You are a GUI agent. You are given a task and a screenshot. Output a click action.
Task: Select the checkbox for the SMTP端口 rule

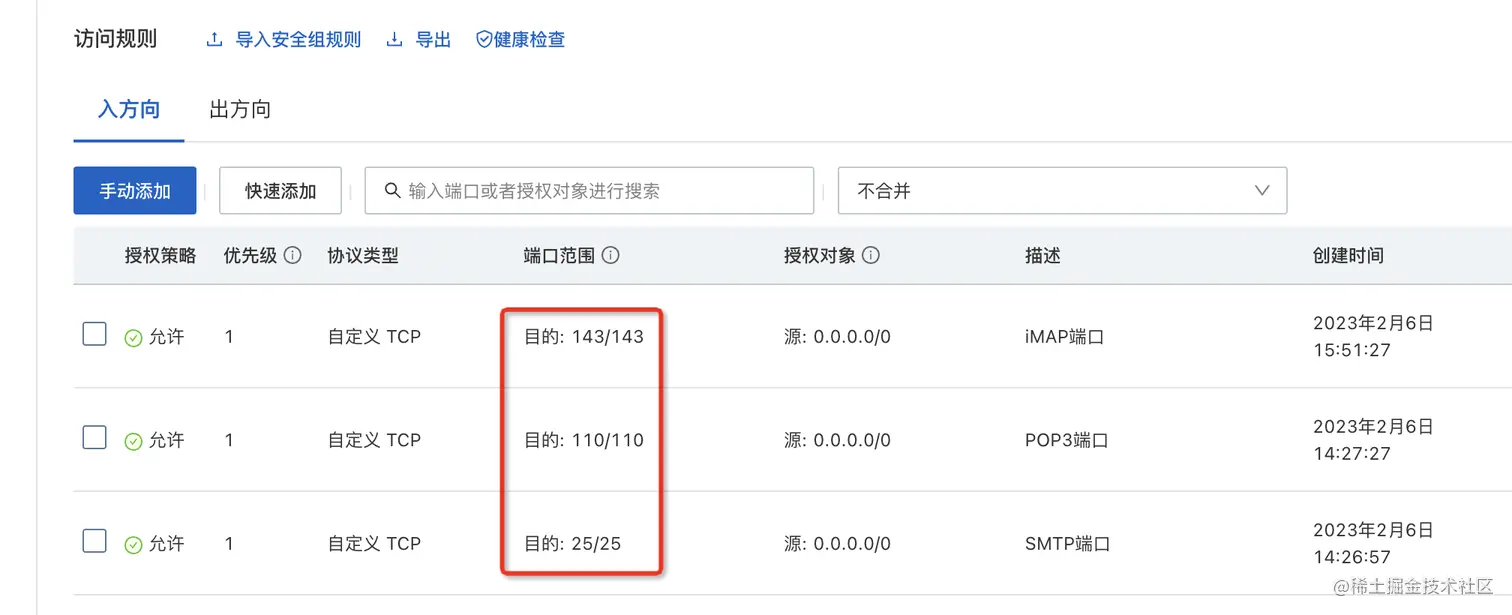pyautogui.click(x=94, y=541)
